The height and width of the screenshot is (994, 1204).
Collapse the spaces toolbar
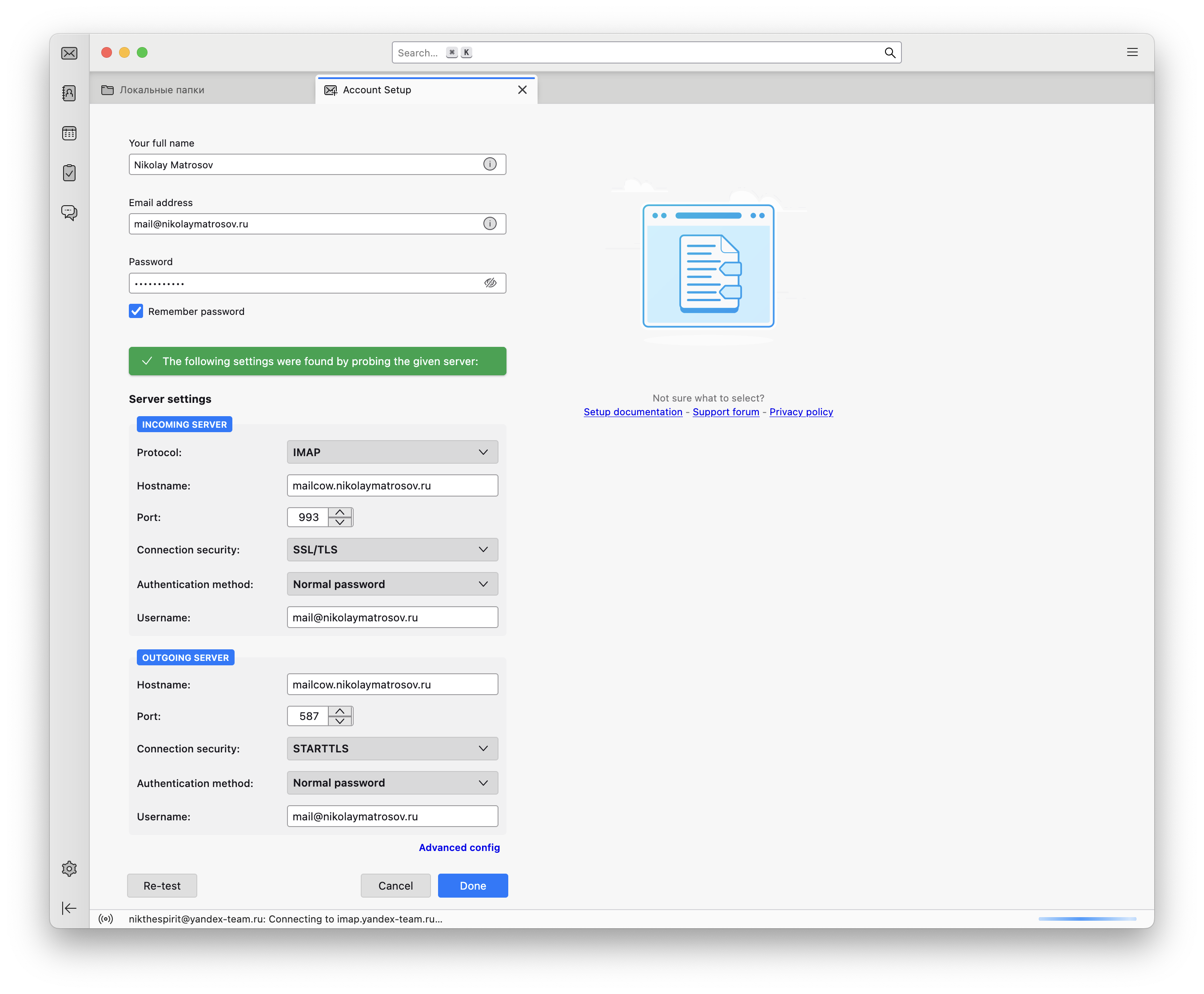click(69, 908)
